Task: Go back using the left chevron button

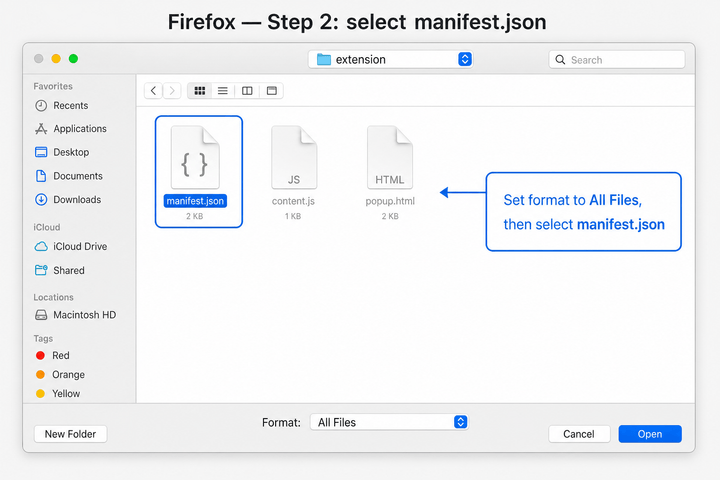Action: pyautogui.click(x=153, y=91)
